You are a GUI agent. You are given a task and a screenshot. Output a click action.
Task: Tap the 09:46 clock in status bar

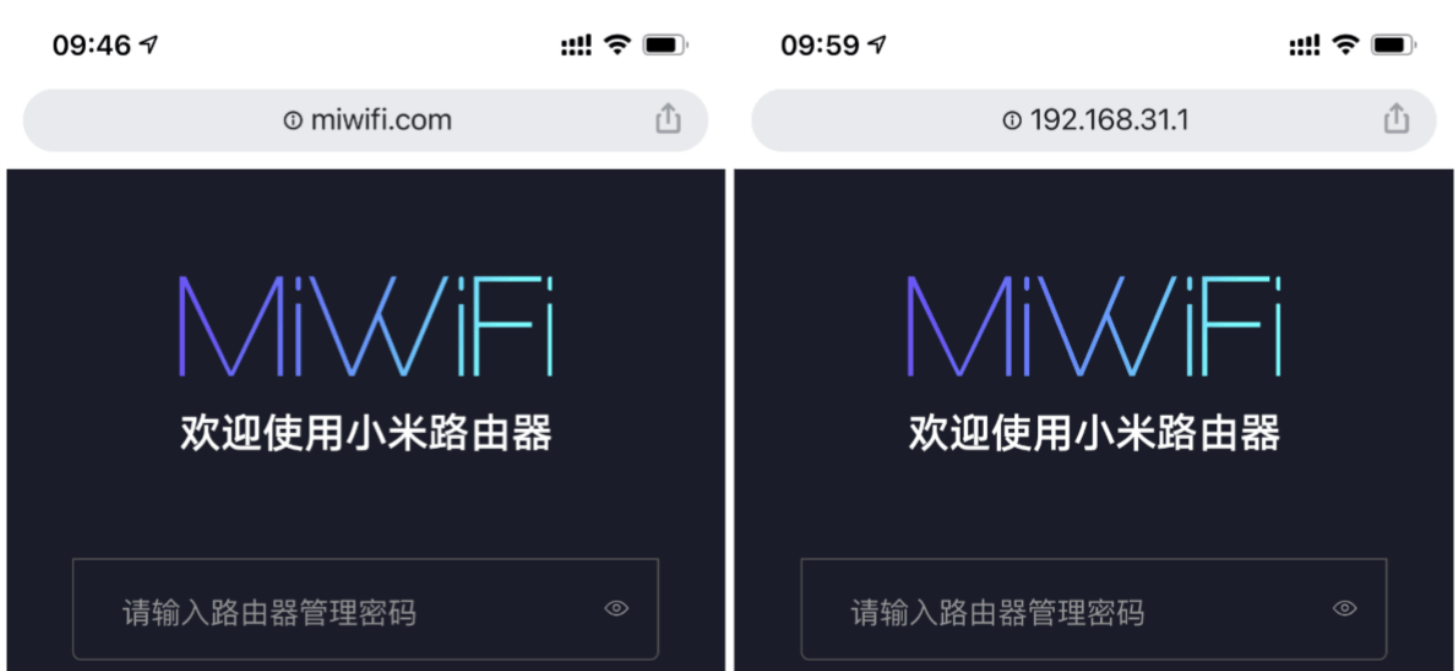click(x=92, y=45)
